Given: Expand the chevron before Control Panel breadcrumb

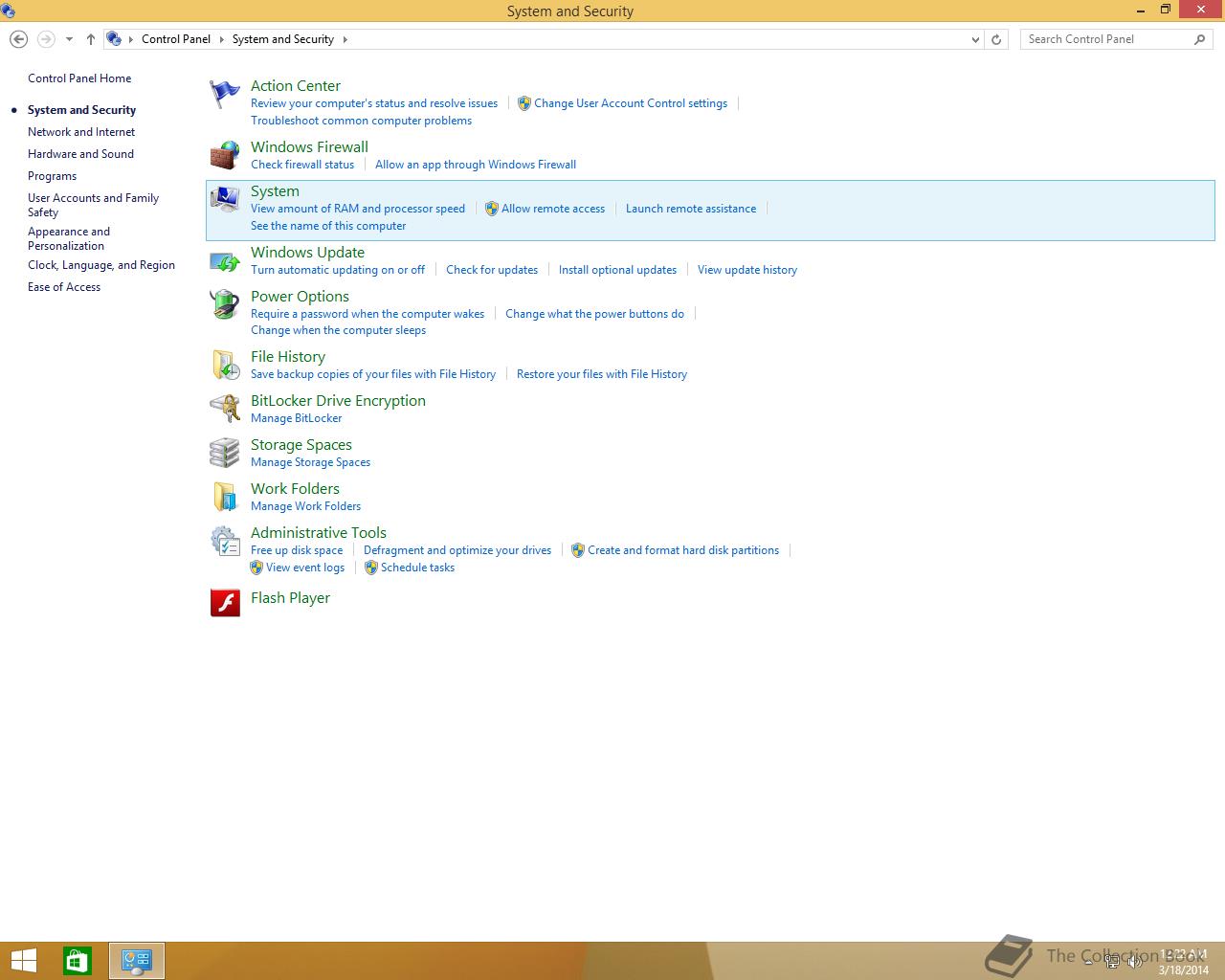Looking at the screenshot, I should pos(132,39).
